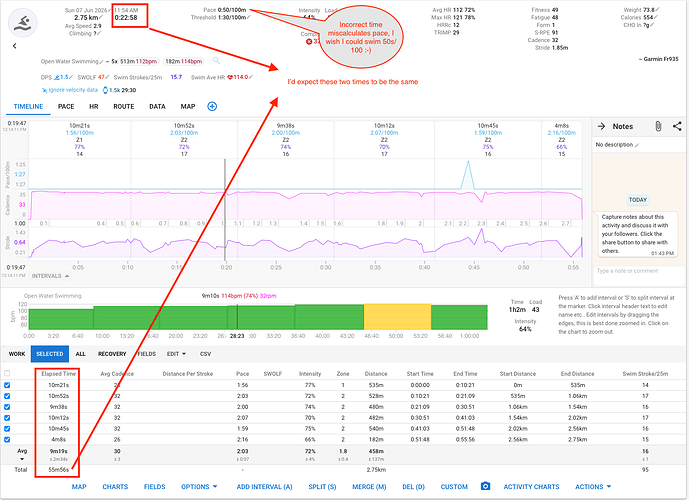Toggle the Ignore velocity data option
Viewport: 689px width, 500px height.
coord(70,90)
